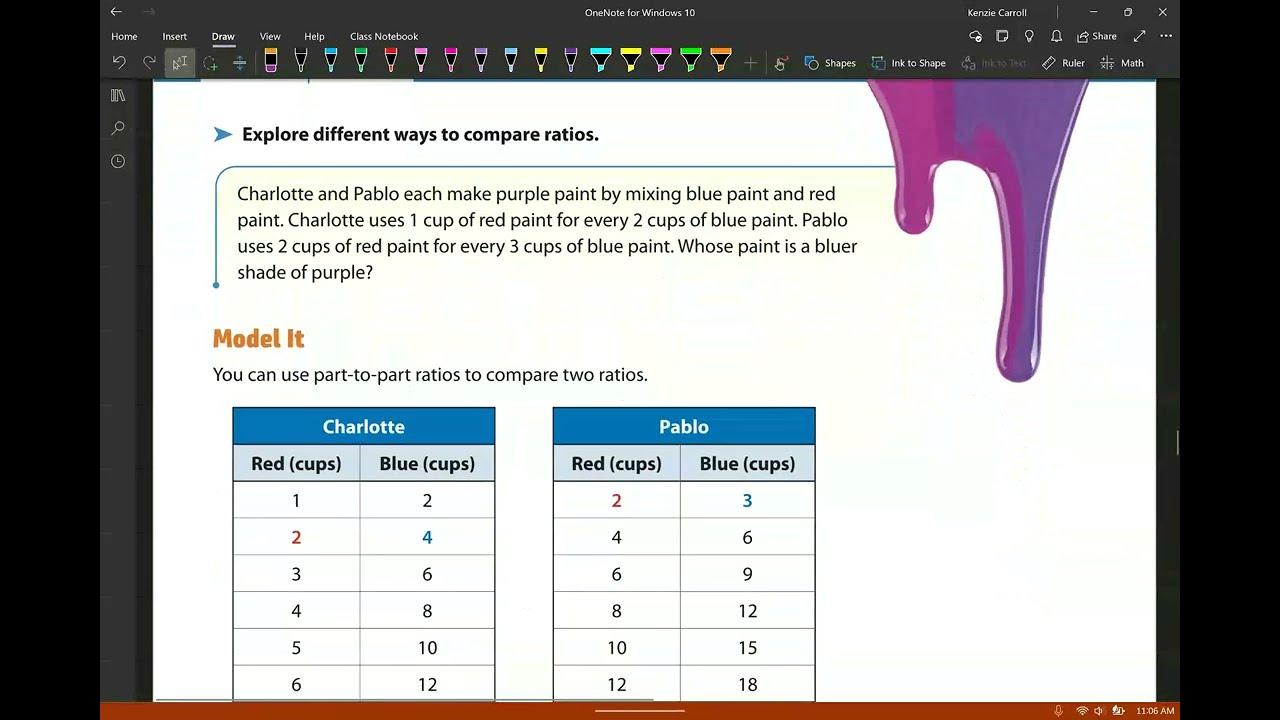Open the more options ellipsis menu
This screenshot has height=720, width=1280.
pos(1166,37)
